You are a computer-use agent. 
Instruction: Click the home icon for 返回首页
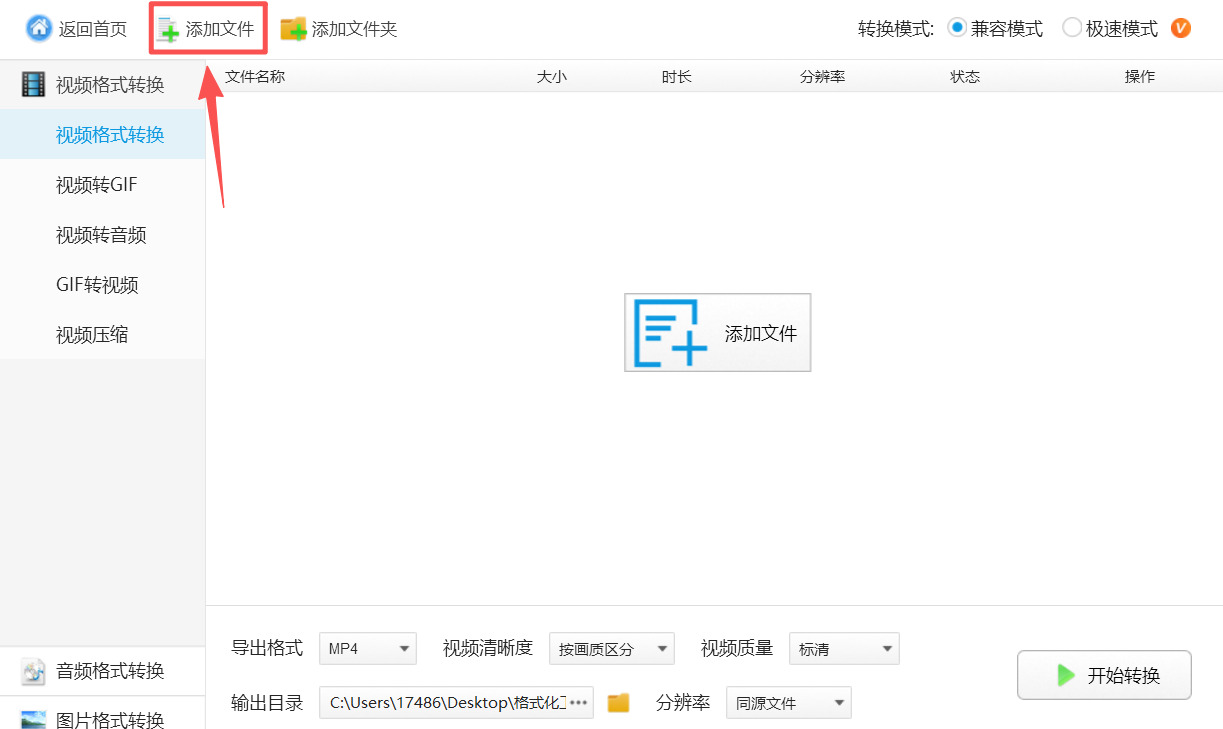click(x=39, y=28)
